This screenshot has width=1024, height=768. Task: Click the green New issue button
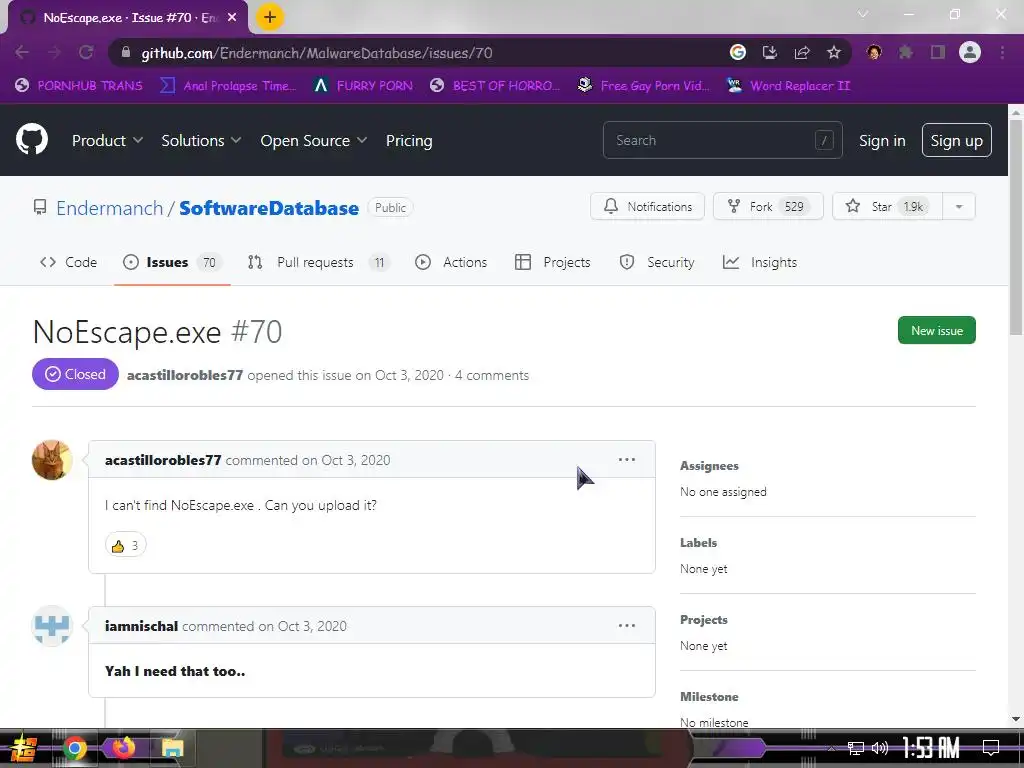(x=936, y=330)
